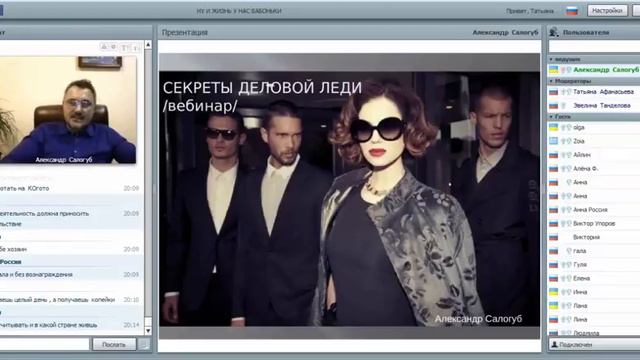Collapse the Гости group in users list
Viewport: 640px width, 360px height.
pos(551,117)
